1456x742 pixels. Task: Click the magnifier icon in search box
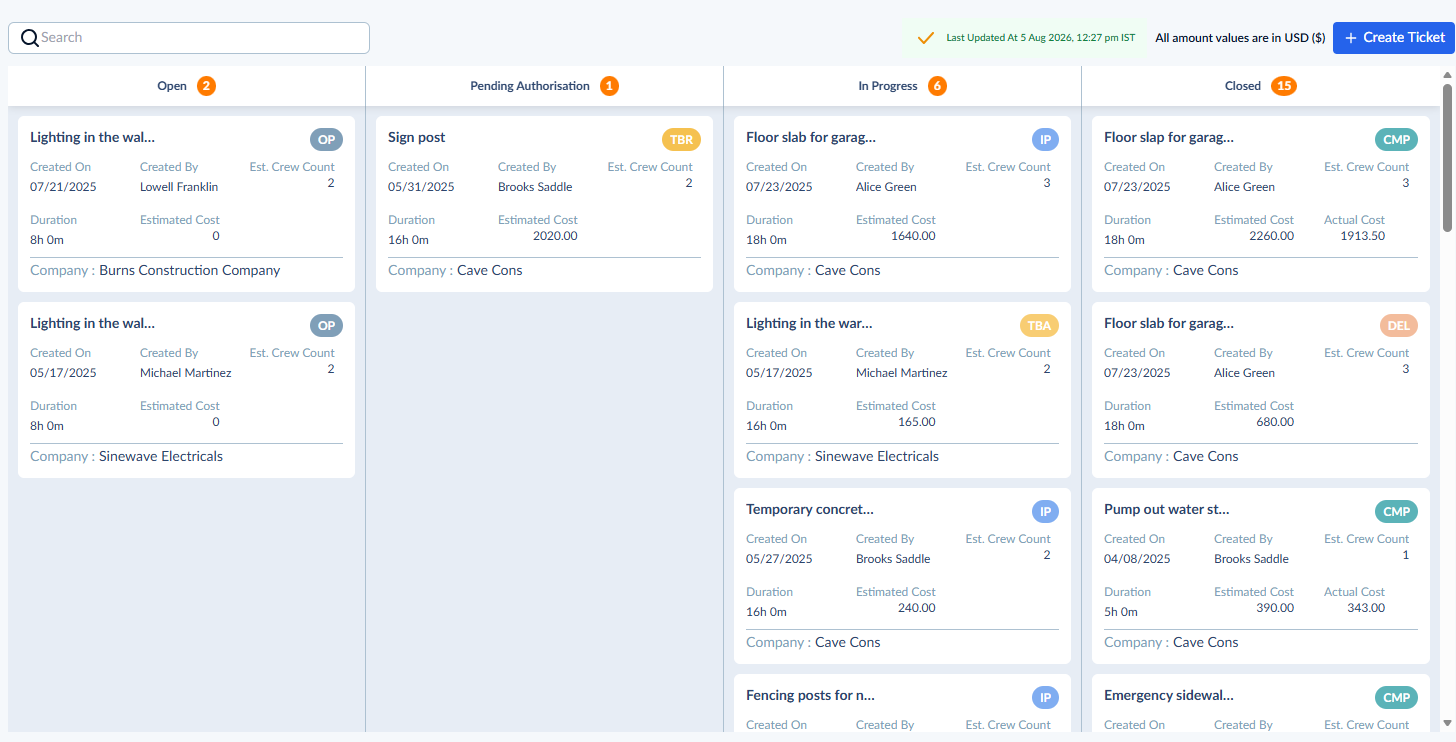pyautogui.click(x=30, y=38)
